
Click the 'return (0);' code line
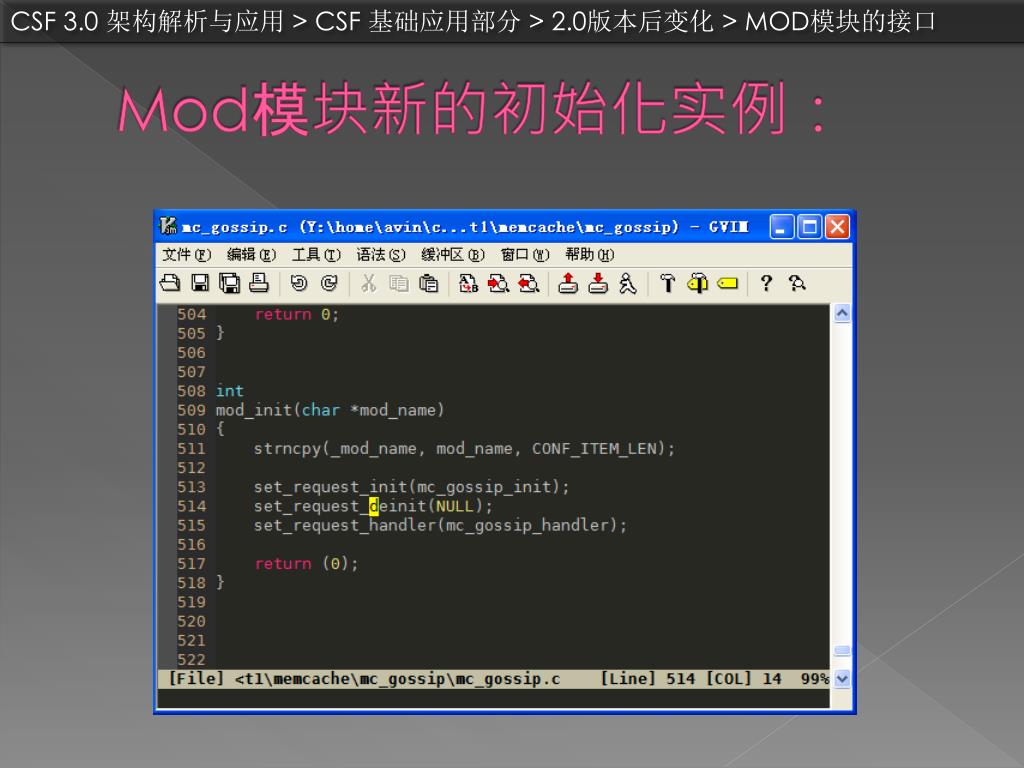click(306, 564)
